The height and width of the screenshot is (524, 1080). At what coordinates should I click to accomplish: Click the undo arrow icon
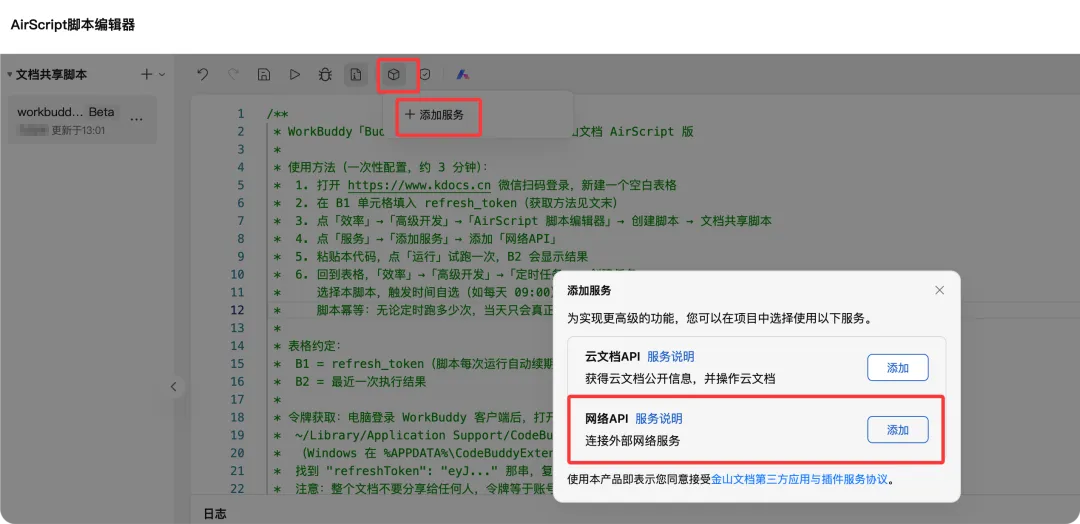[202, 74]
